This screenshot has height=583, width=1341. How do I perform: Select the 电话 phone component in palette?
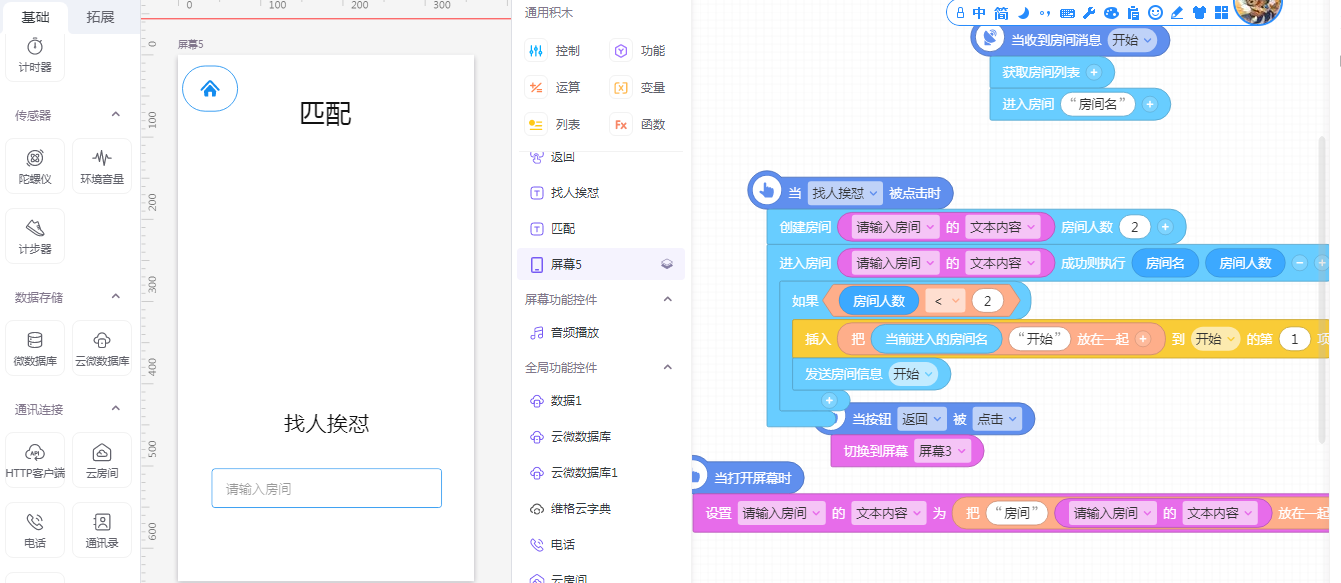tap(35, 531)
